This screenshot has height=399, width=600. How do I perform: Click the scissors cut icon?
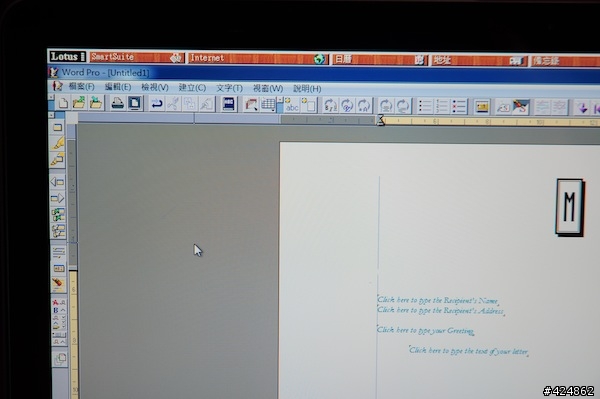[173, 104]
